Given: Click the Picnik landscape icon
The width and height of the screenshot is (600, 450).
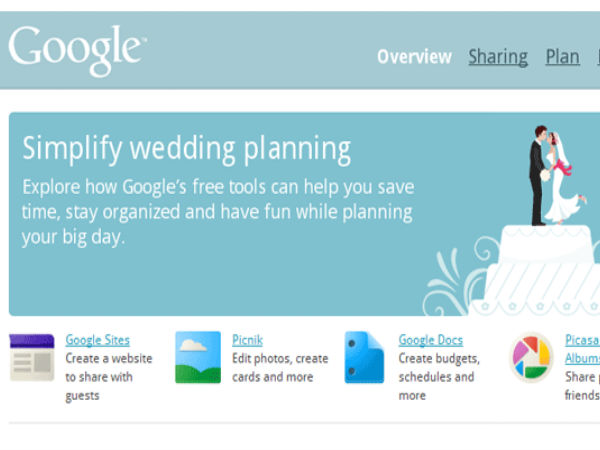Looking at the screenshot, I should click(198, 357).
